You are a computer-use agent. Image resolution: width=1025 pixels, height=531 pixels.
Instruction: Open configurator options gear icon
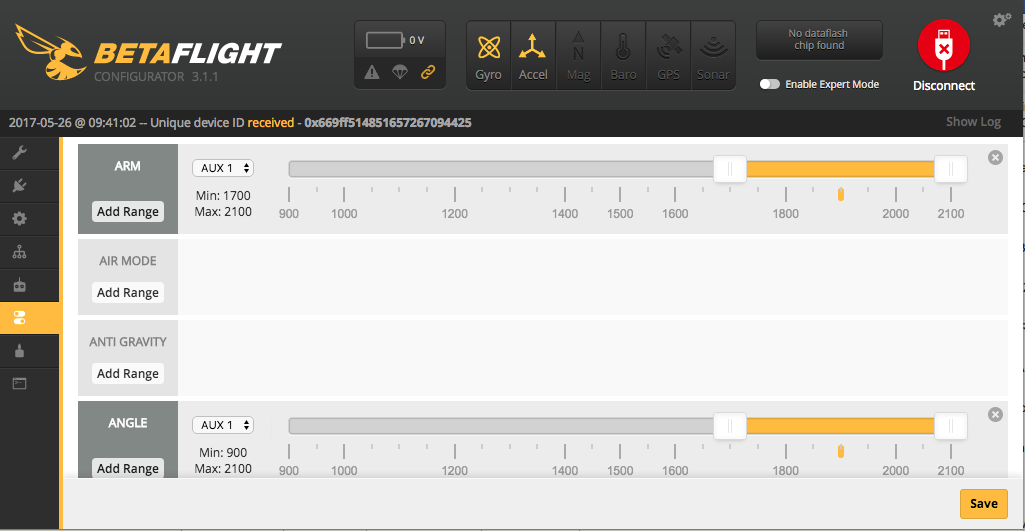1001,20
